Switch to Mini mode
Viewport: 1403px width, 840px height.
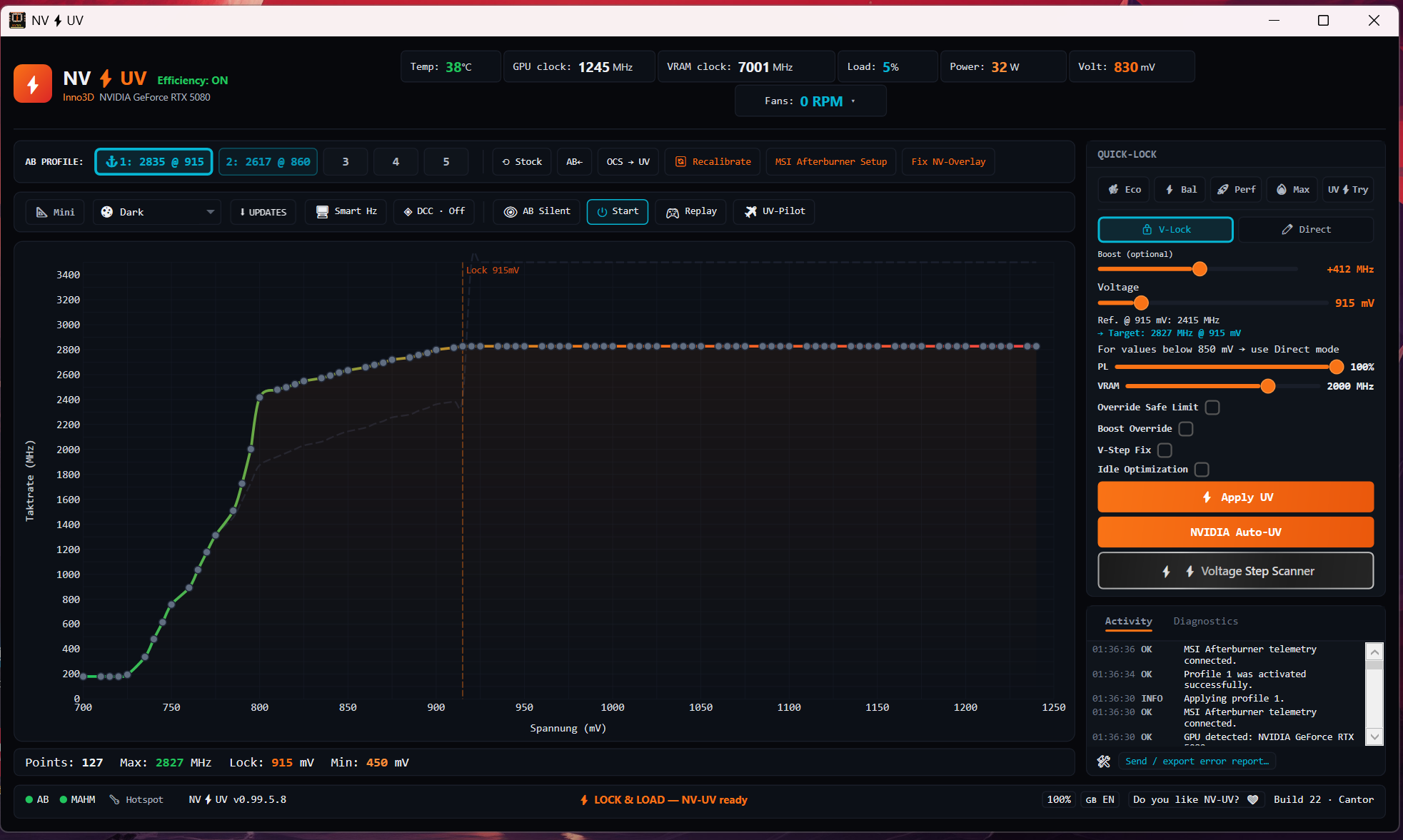point(55,212)
